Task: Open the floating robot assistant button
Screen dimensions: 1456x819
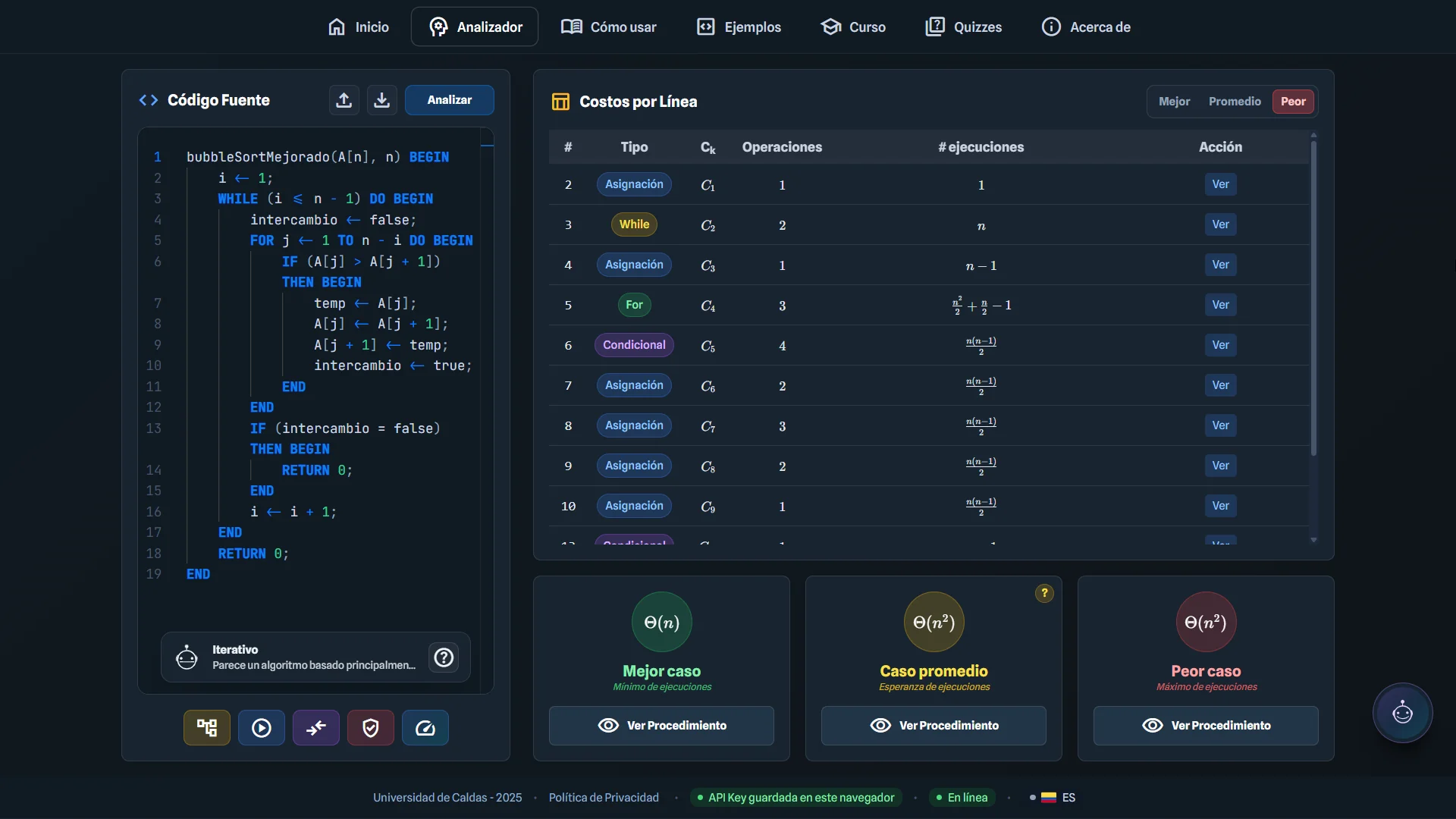Action: click(1402, 713)
